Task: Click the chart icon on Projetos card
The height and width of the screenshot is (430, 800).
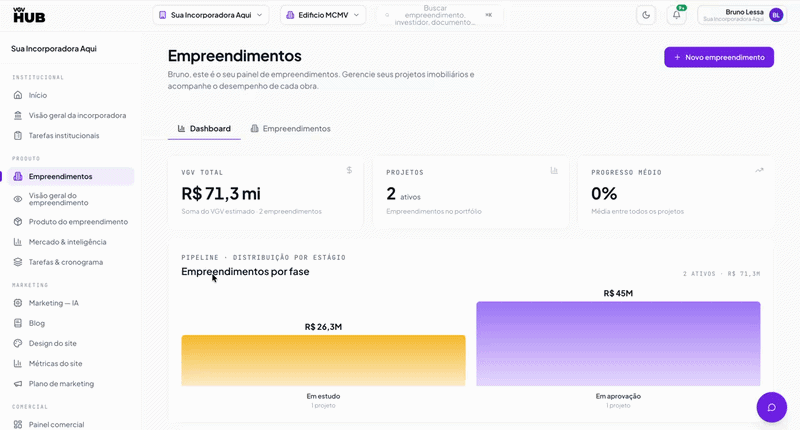Action: (554, 170)
